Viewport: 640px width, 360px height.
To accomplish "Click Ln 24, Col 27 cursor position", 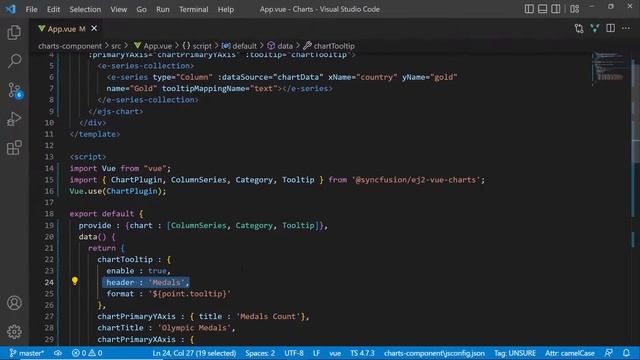I will pos(194,353).
